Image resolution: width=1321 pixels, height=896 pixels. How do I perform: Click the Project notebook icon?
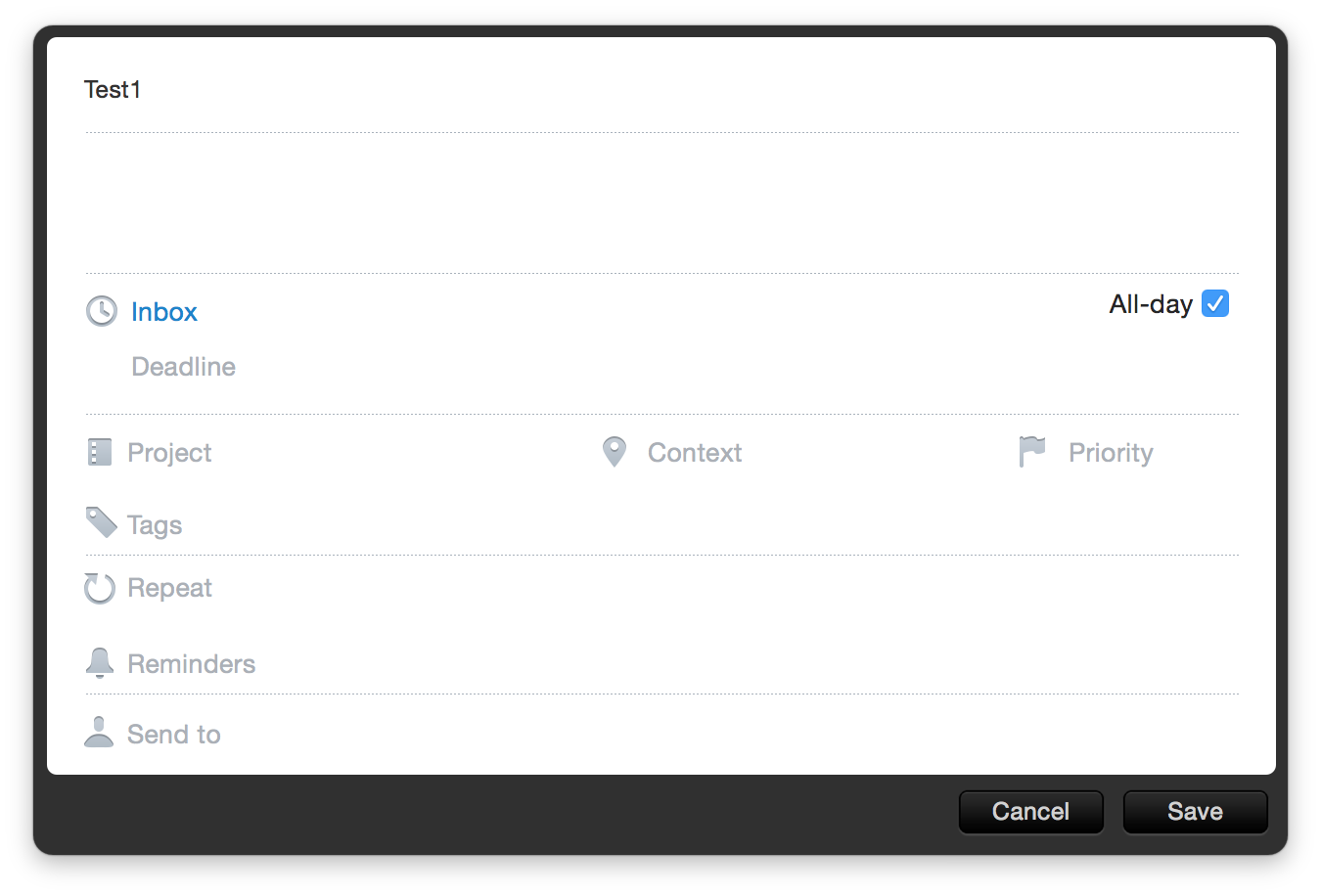point(100,452)
